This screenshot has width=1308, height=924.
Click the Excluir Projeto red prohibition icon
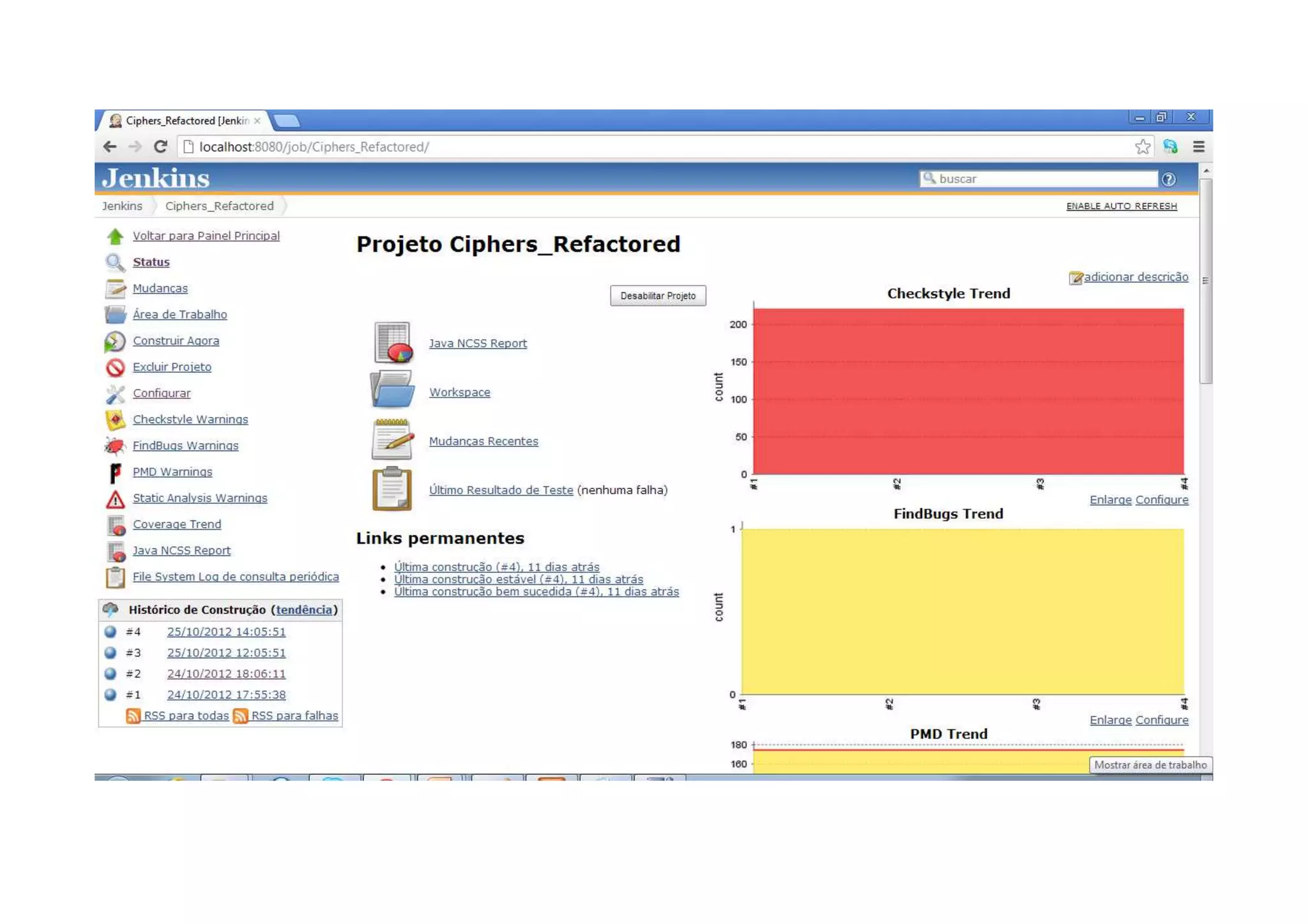pyautogui.click(x=115, y=368)
